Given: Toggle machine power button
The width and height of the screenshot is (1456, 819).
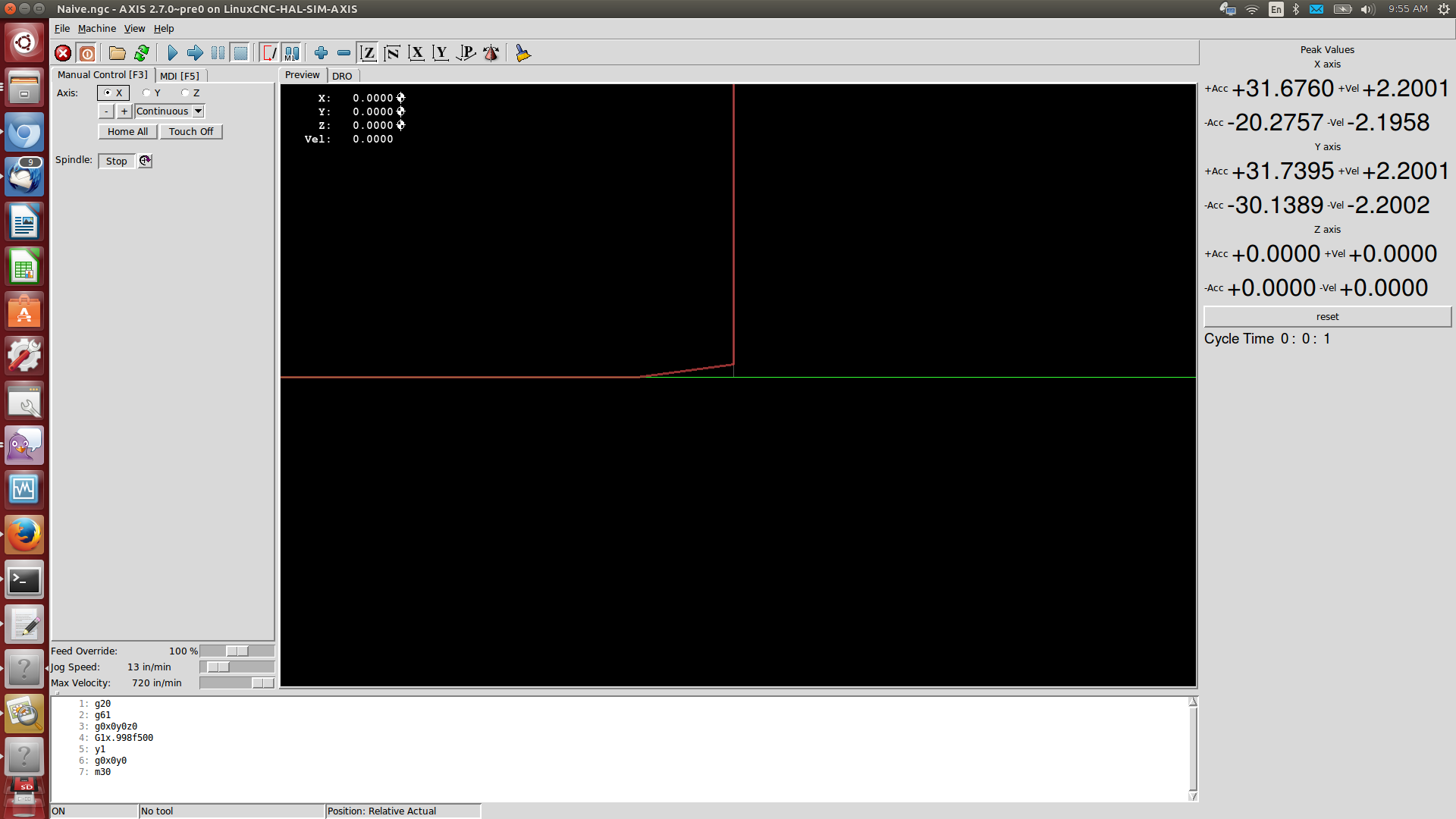Looking at the screenshot, I should 87,53.
